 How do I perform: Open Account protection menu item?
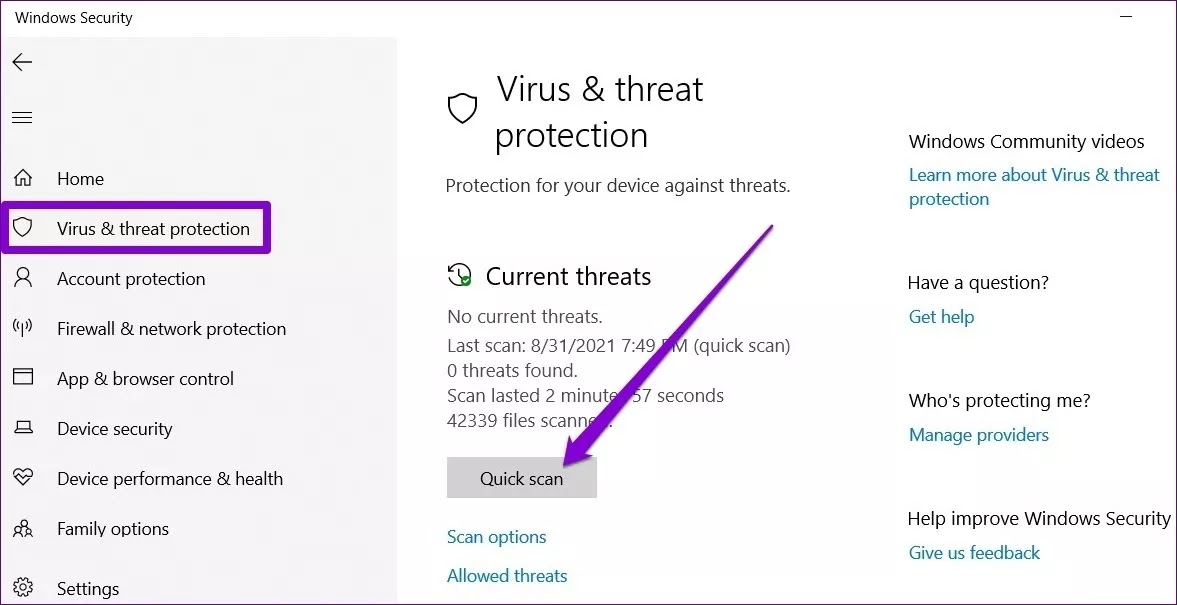tap(131, 278)
